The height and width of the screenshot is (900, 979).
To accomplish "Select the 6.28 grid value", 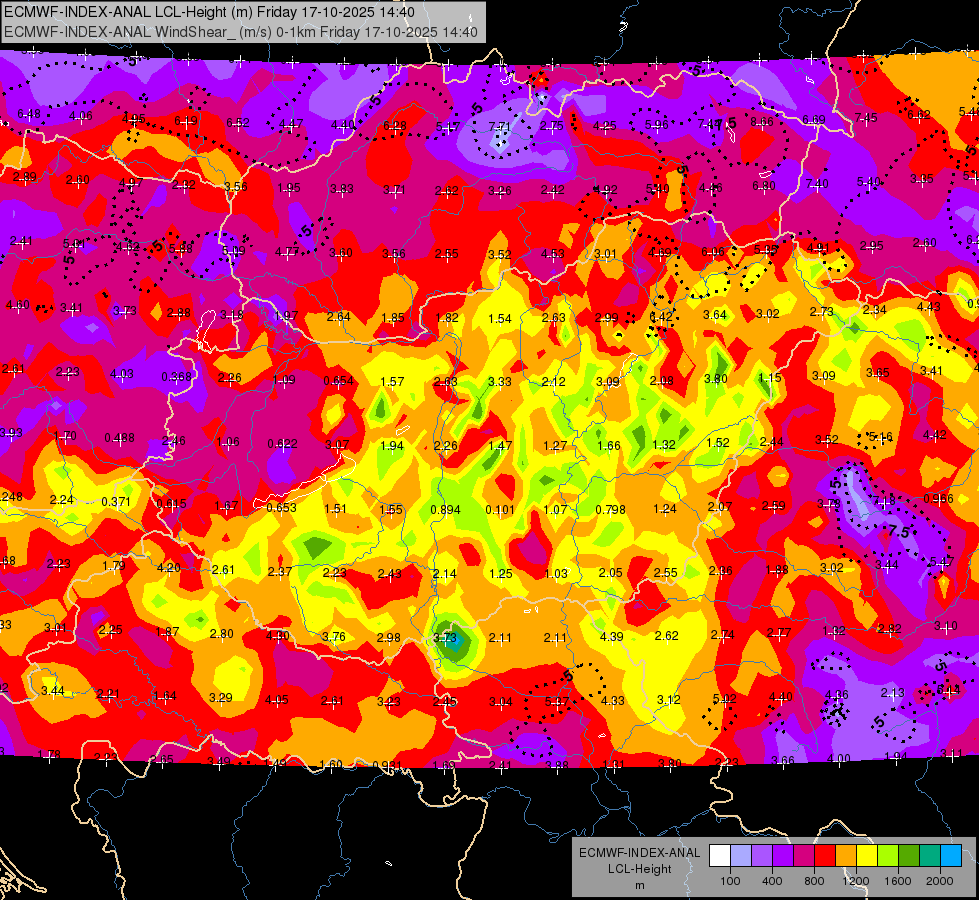I will [395, 126].
